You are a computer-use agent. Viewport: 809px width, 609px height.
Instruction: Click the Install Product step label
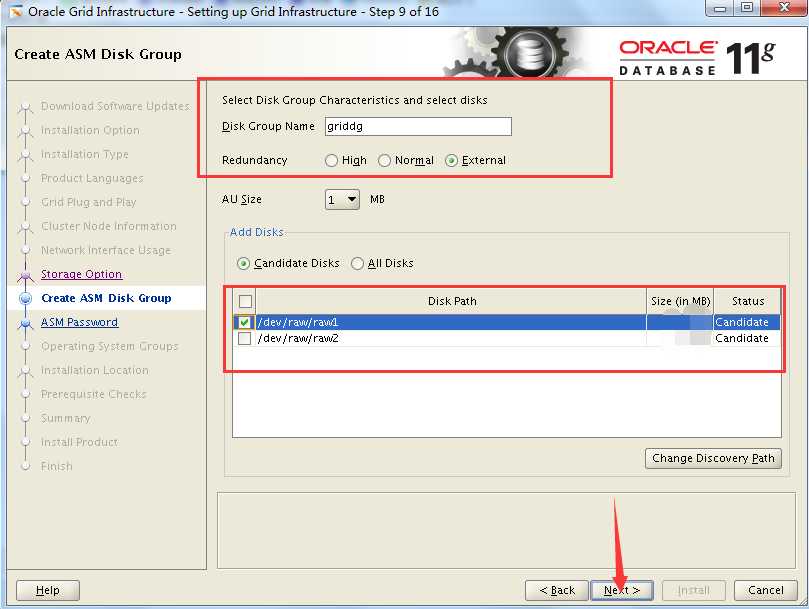tap(79, 442)
